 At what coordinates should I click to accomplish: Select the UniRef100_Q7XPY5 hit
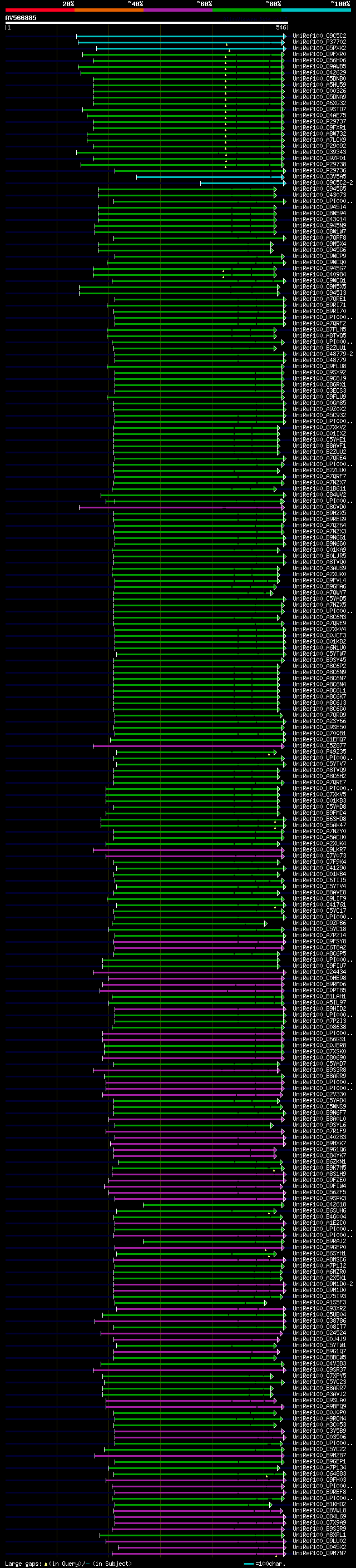tap(319, 1376)
